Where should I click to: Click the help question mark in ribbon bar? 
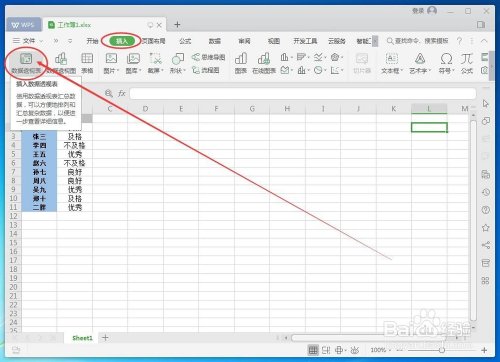coord(459,41)
